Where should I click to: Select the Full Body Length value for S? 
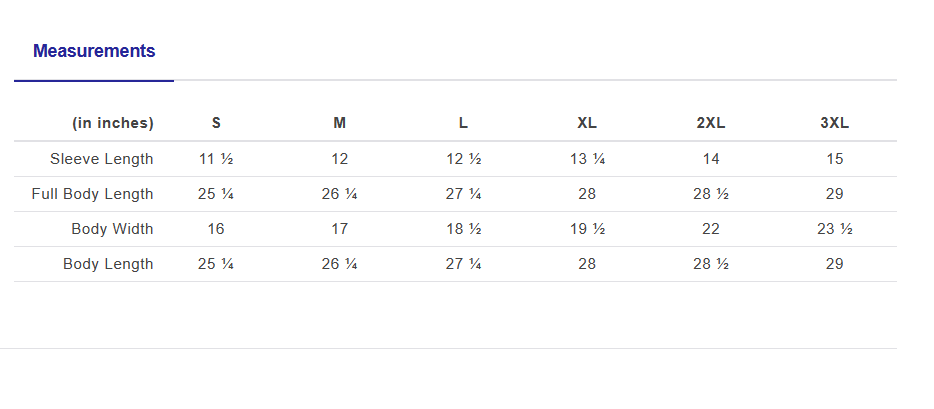point(216,194)
